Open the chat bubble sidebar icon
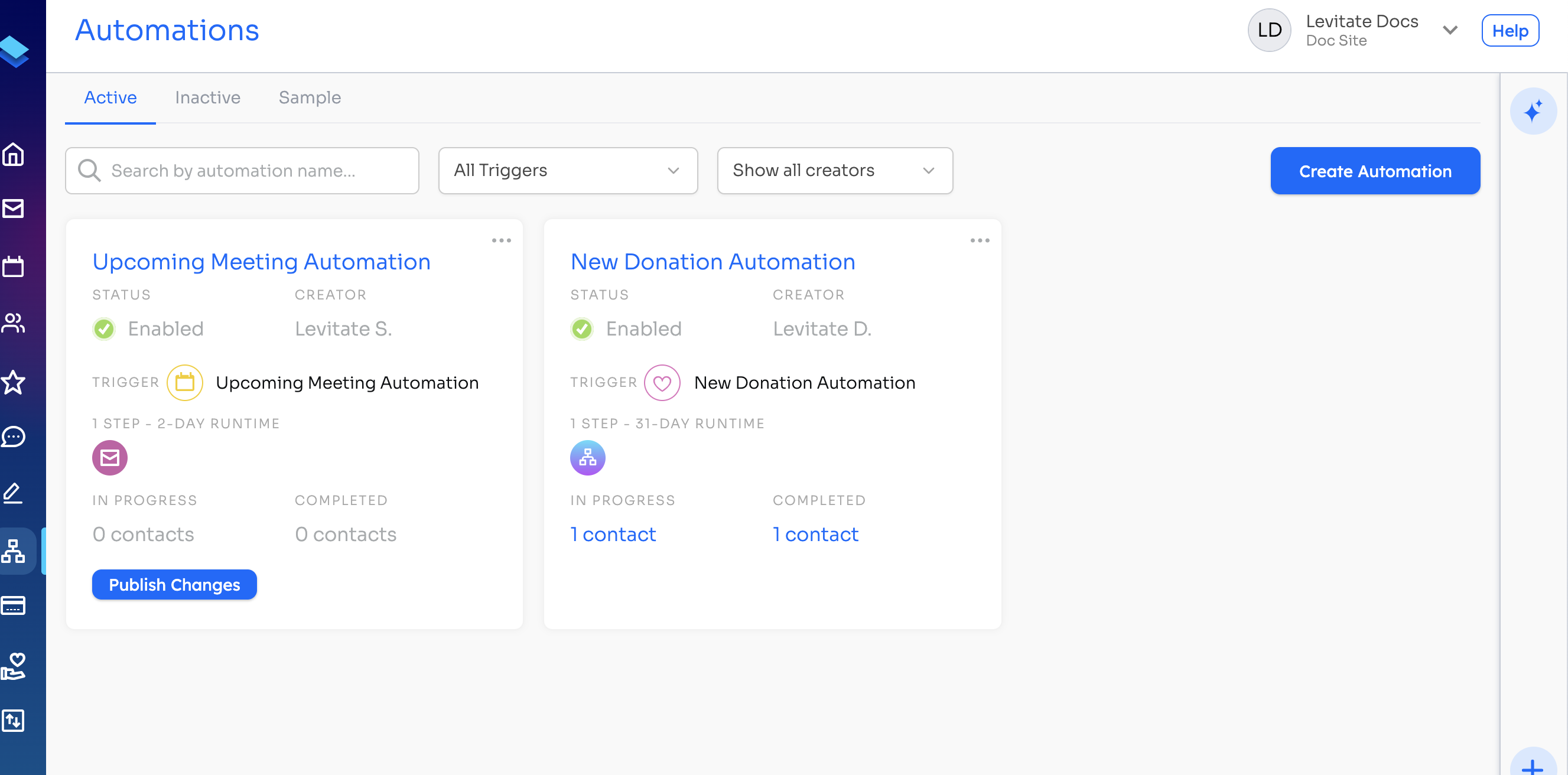The height and width of the screenshot is (775, 1568). click(x=14, y=437)
